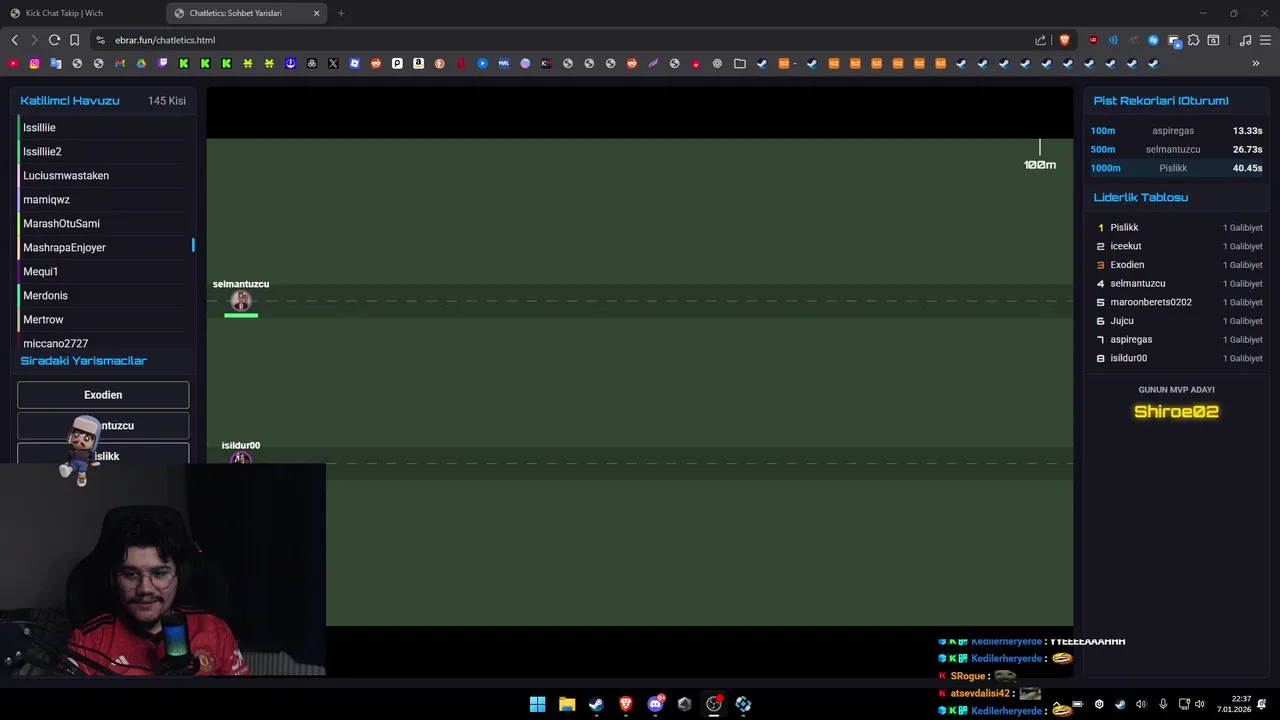Click the participant list scrollbar thumb

pos(193,245)
